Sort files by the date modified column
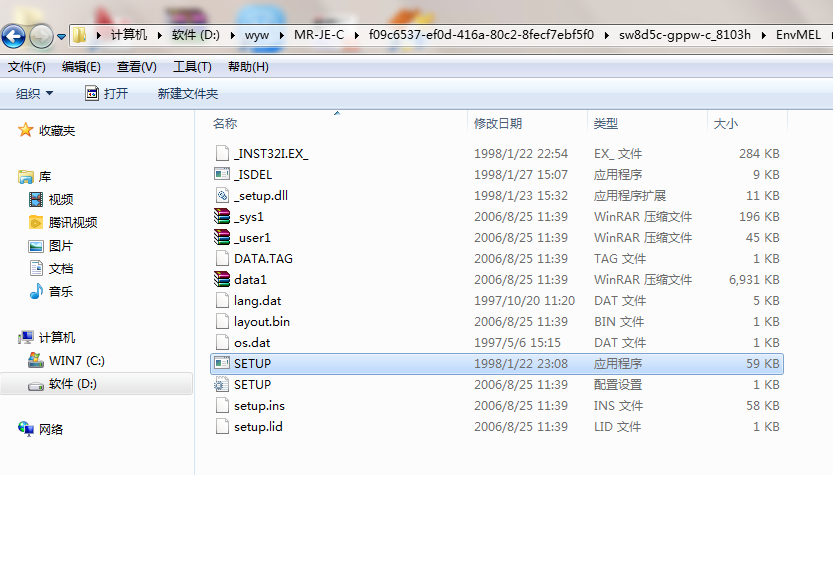Screen dimensions: 833x566 click(497, 124)
